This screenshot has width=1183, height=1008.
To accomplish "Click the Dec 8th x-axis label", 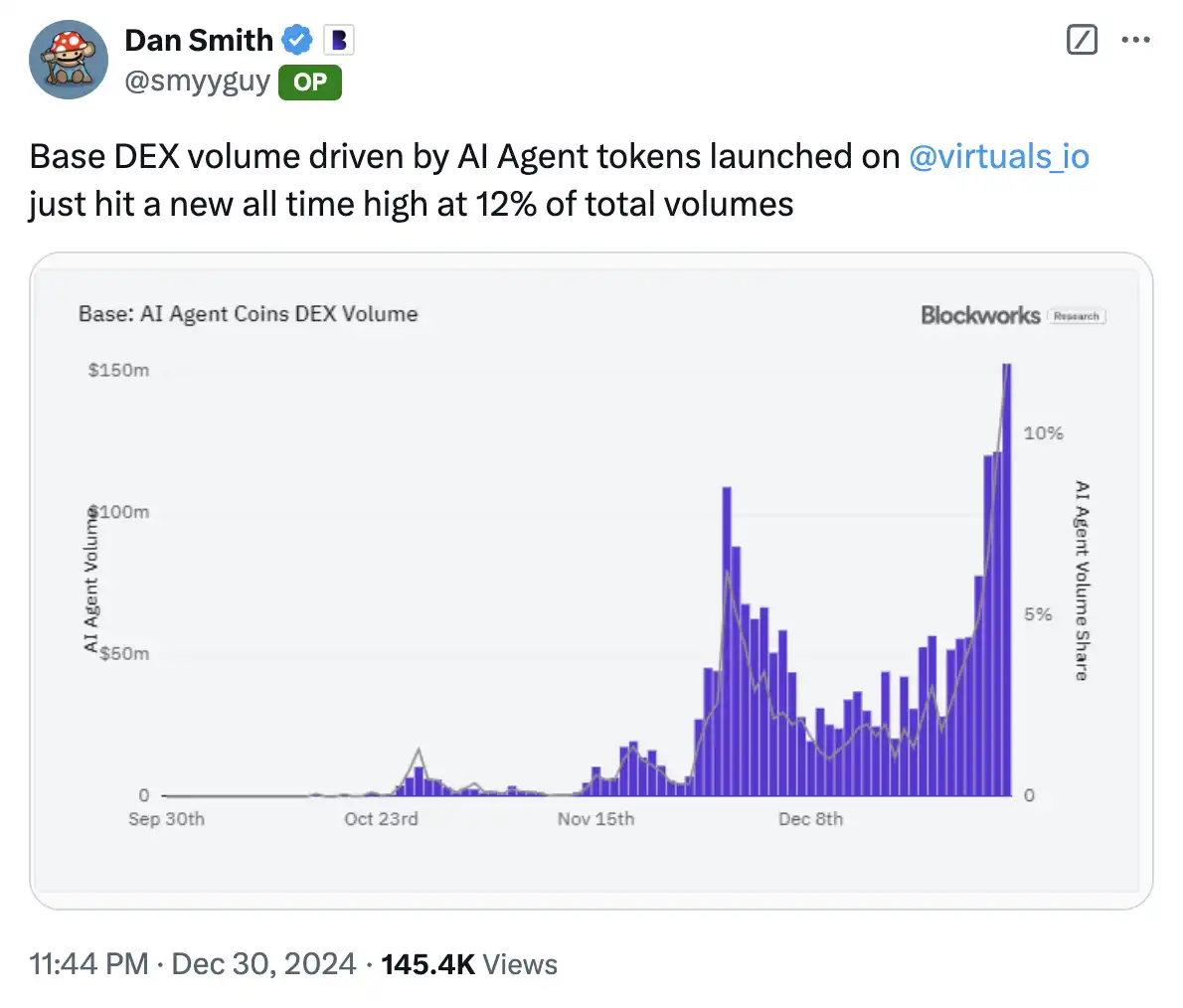I will [x=810, y=819].
